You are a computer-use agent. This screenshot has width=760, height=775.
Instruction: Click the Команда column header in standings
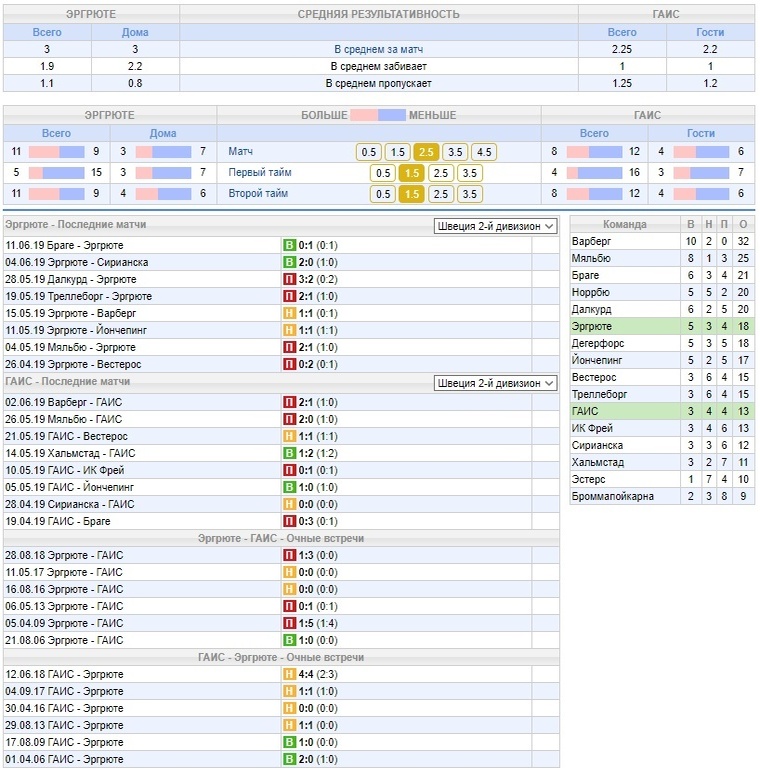625,224
